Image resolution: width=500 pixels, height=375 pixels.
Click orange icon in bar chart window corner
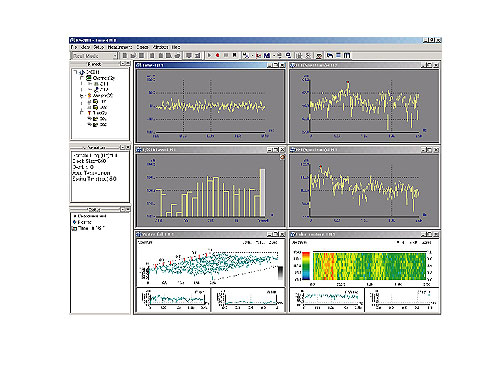point(282,157)
